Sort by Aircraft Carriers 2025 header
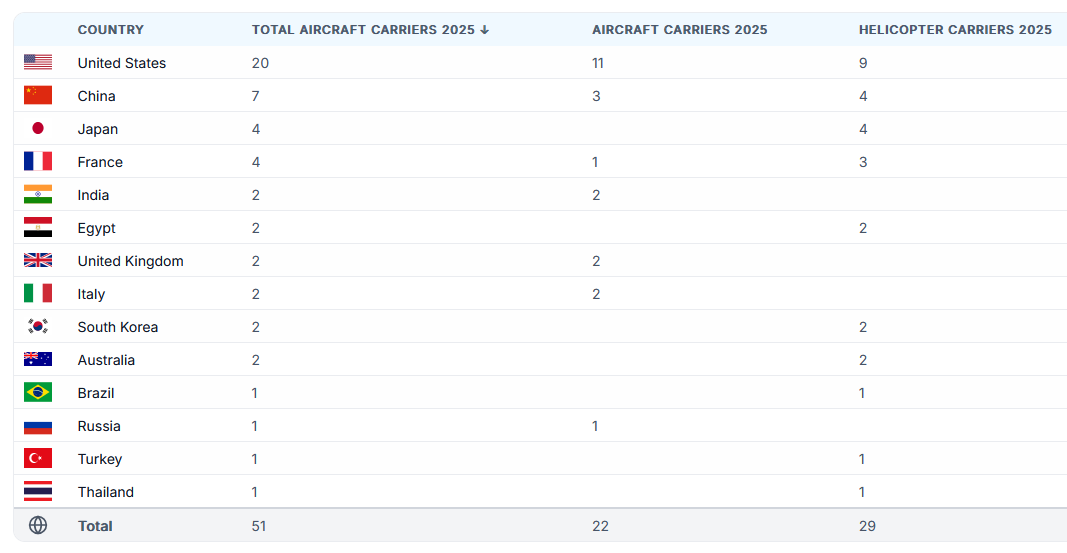 (679, 30)
